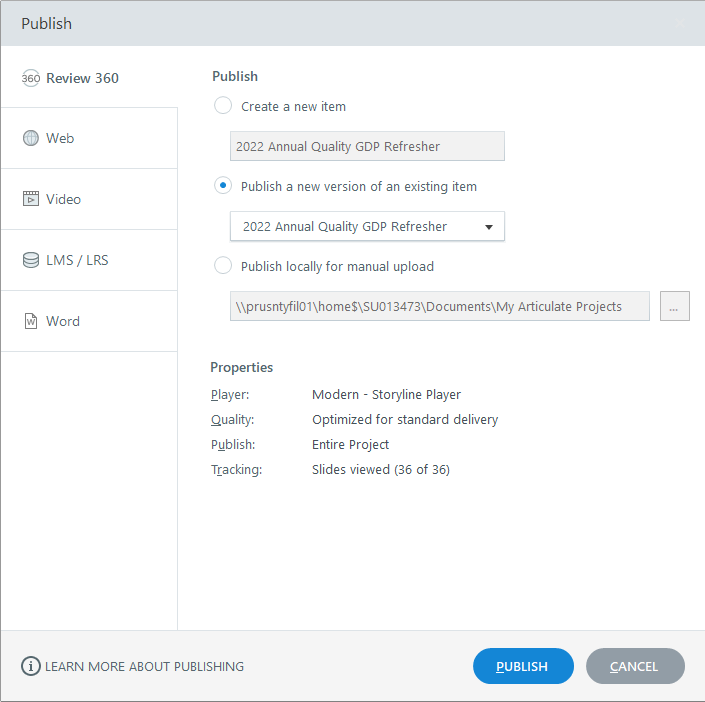This screenshot has width=705, height=702.
Task: Open the LMS / LRS tab label
Action: [x=77, y=260]
